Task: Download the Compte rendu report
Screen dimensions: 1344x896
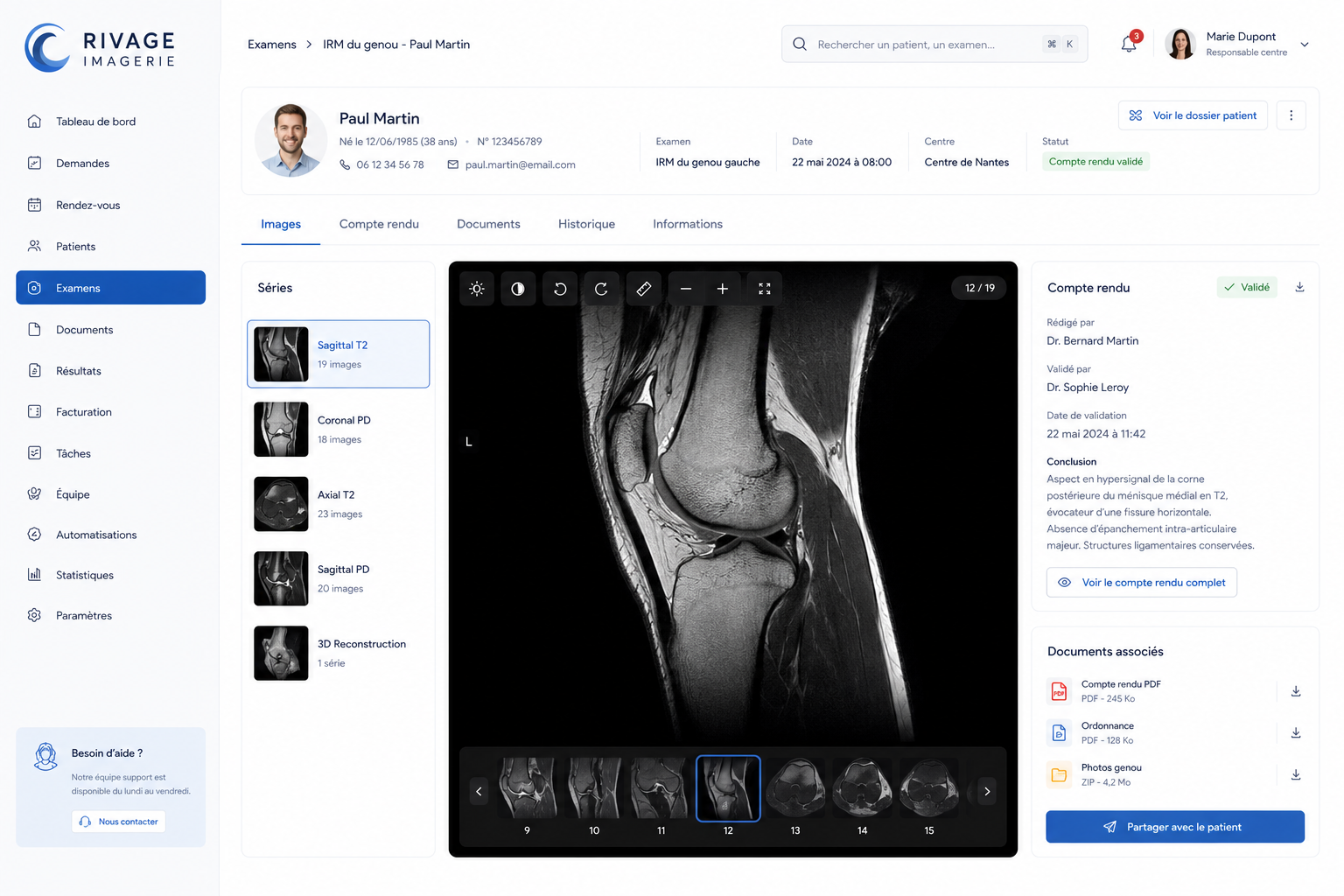Action: point(1300,287)
